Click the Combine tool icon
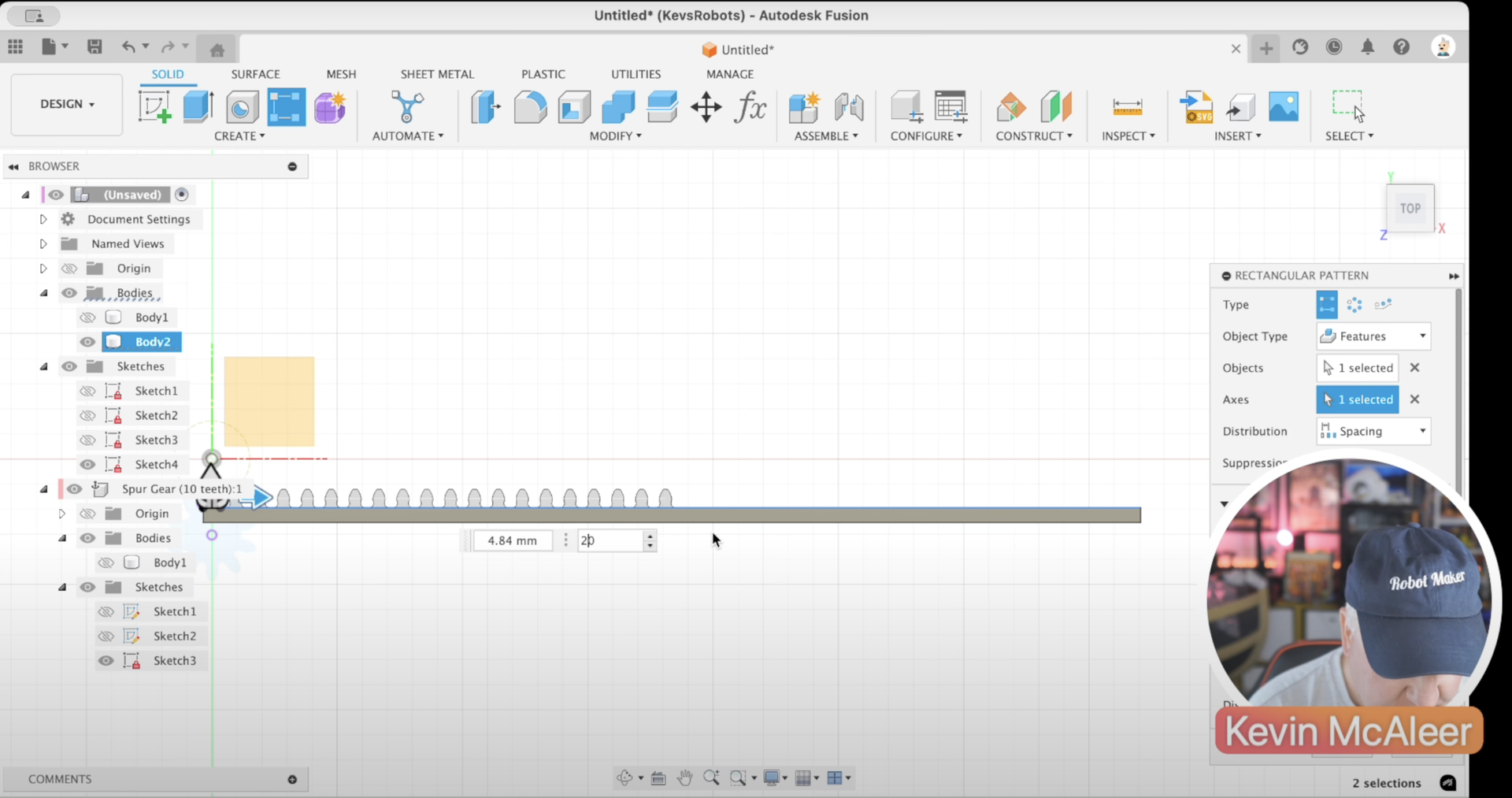This screenshot has height=798, width=1512. (x=618, y=107)
